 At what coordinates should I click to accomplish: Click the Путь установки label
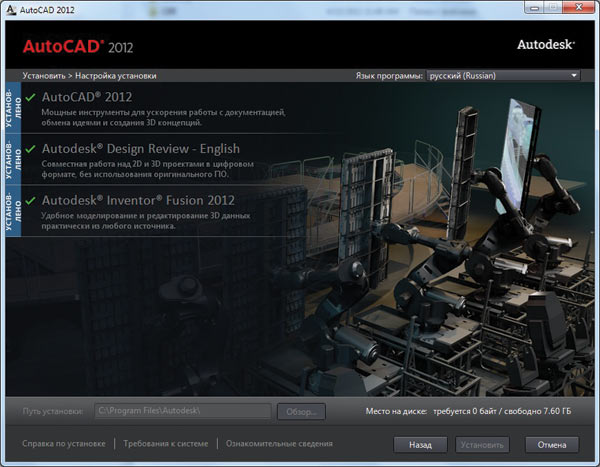click(x=53, y=411)
